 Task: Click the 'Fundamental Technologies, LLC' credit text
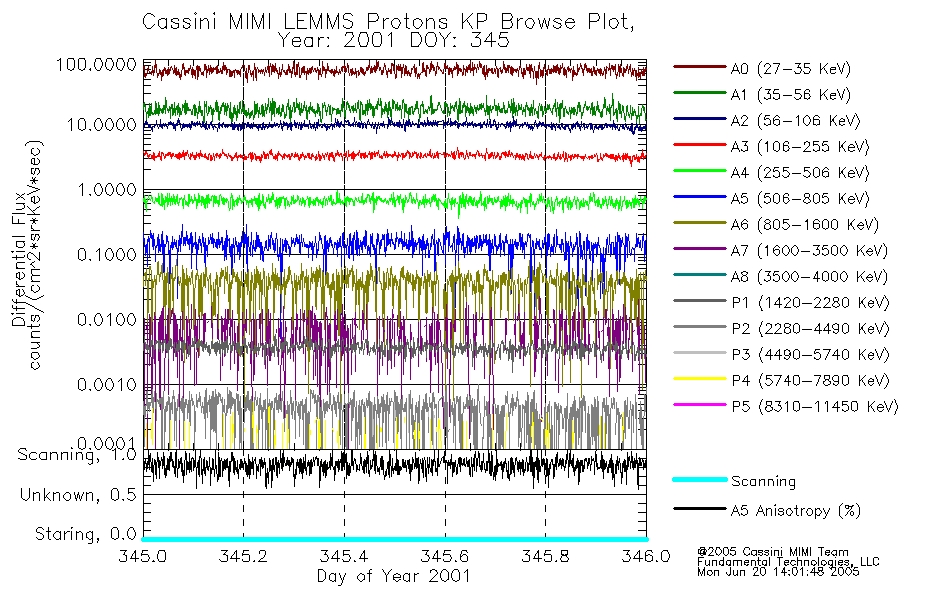tap(788, 562)
